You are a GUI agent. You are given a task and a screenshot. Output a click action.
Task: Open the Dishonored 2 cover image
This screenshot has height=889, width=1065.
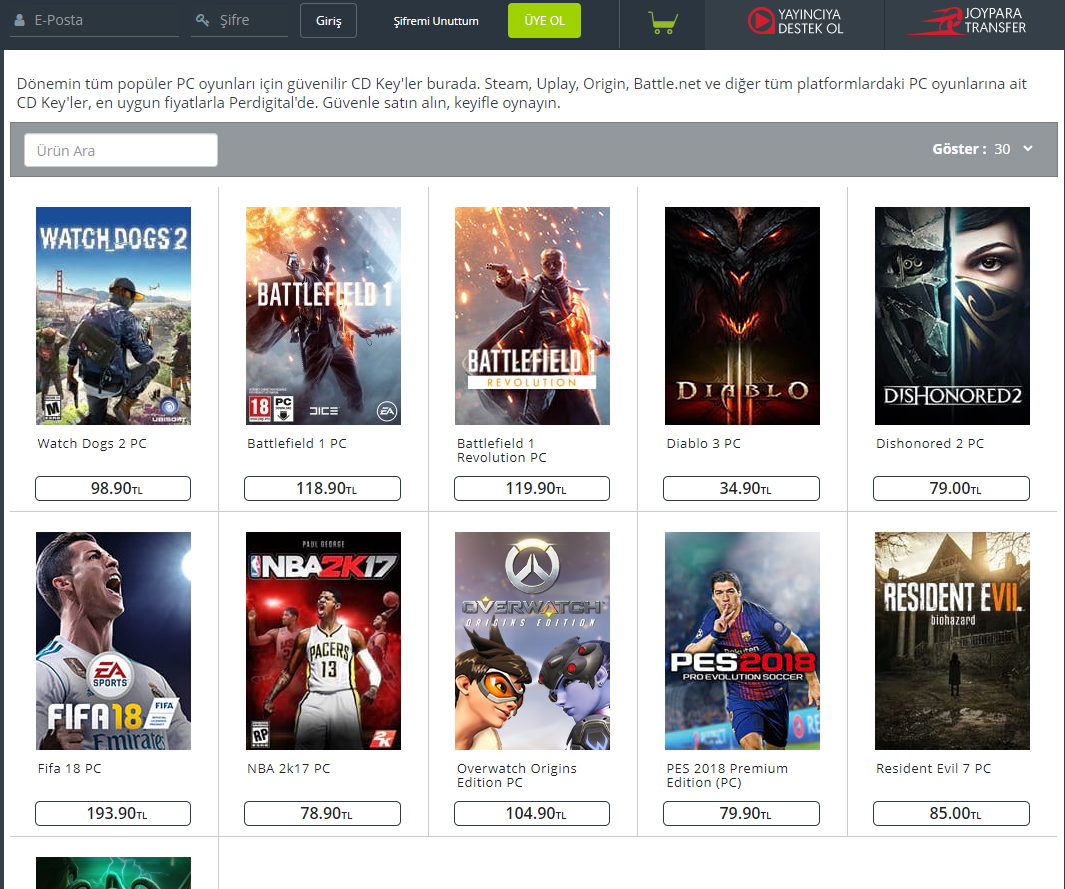952,316
